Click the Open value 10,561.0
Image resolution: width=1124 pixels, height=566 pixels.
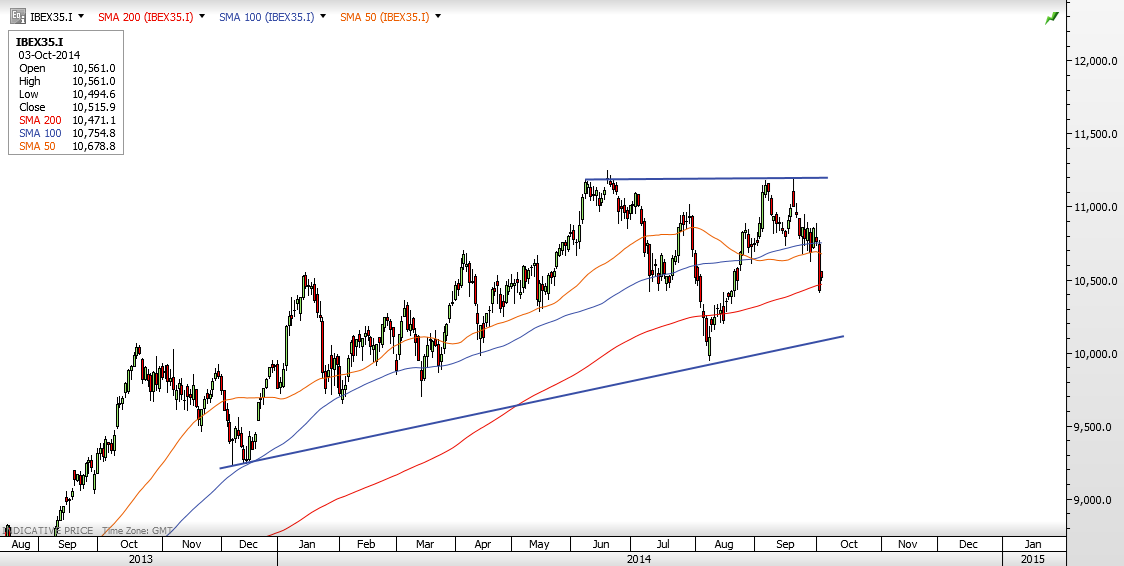pyautogui.click(x=94, y=69)
